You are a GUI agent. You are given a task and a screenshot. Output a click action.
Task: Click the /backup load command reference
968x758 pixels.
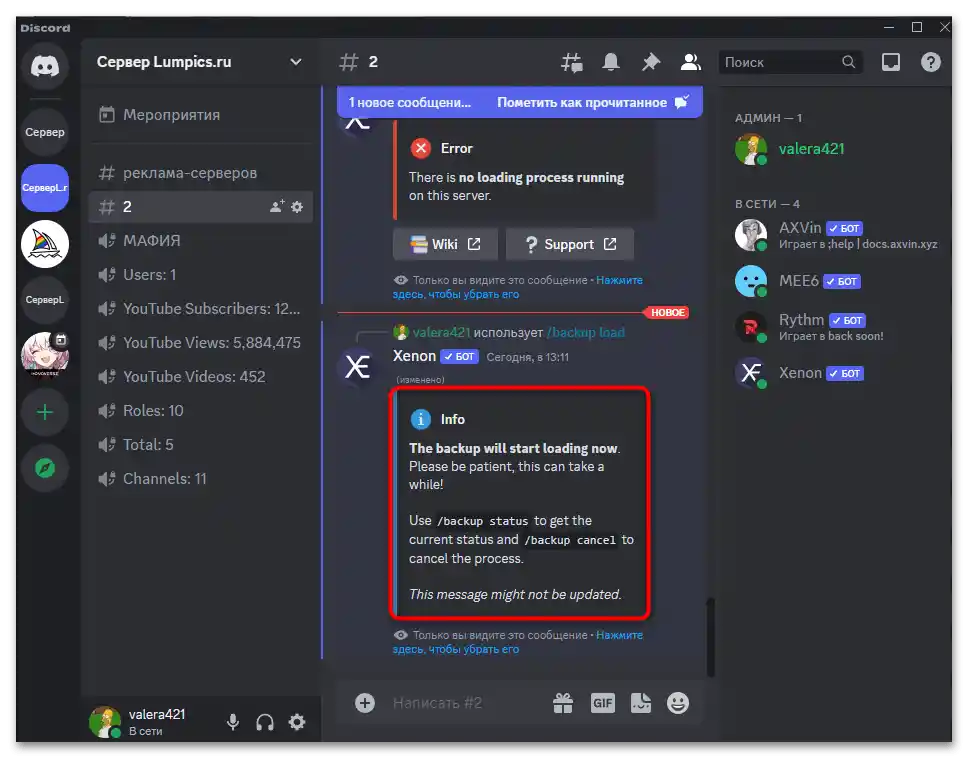(585, 333)
